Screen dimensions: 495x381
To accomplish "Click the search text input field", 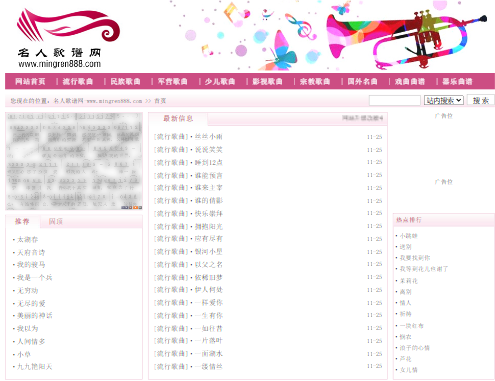I will 395,100.
